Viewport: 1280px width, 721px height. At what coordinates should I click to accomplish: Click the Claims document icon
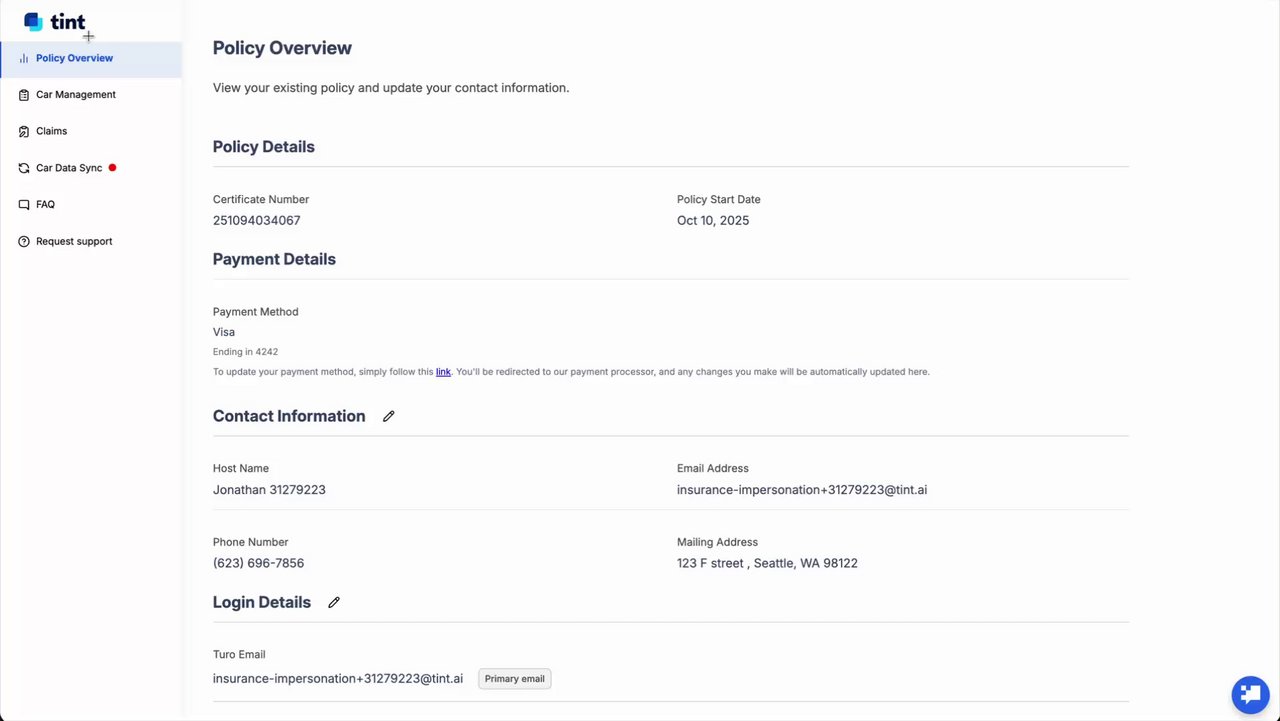[24, 131]
